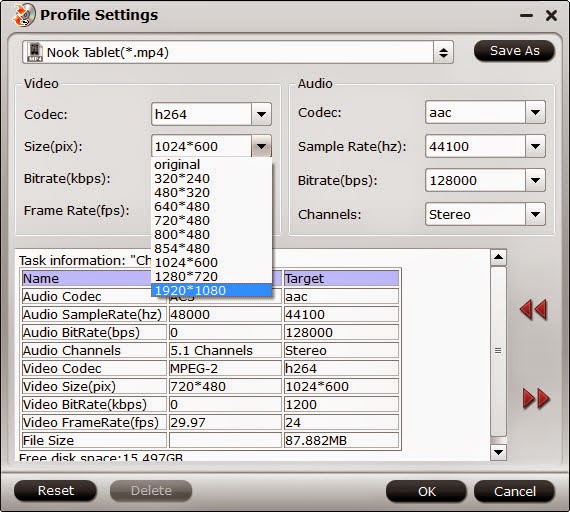Click the task info scrollbar down arrow

pyautogui.click(x=498, y=452)
